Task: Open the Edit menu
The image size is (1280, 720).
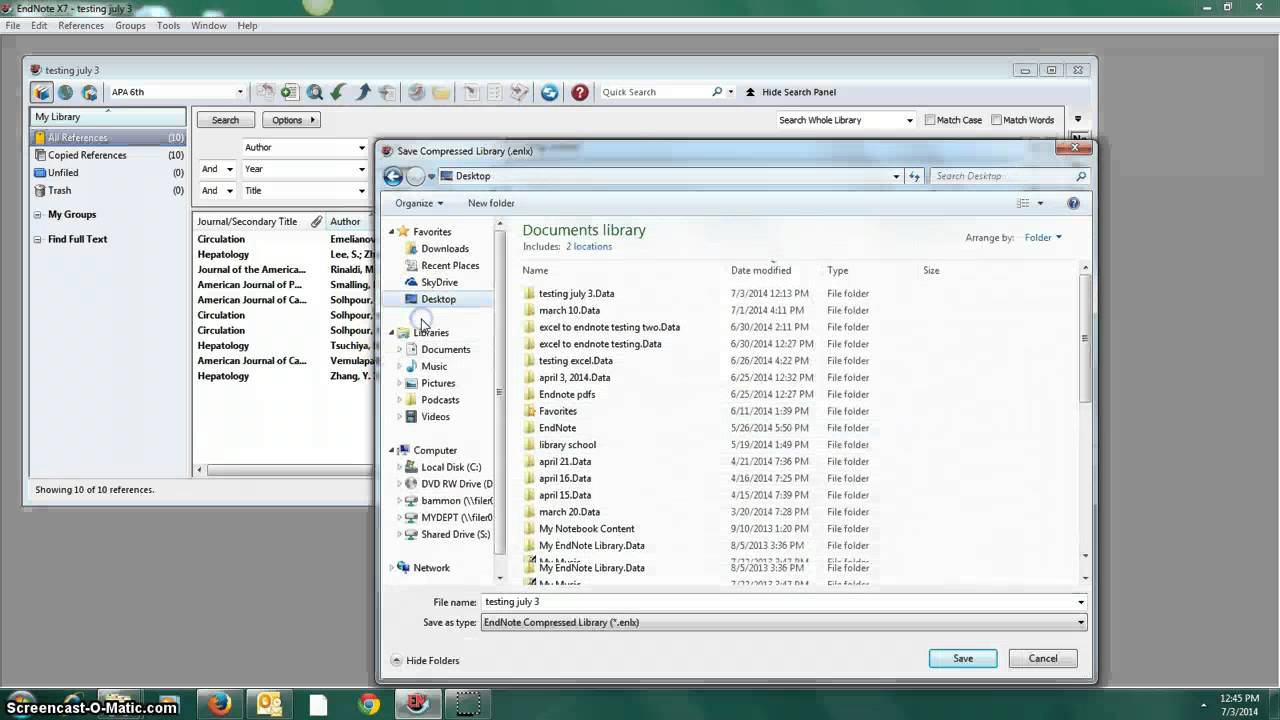Action: pos(39,25)
